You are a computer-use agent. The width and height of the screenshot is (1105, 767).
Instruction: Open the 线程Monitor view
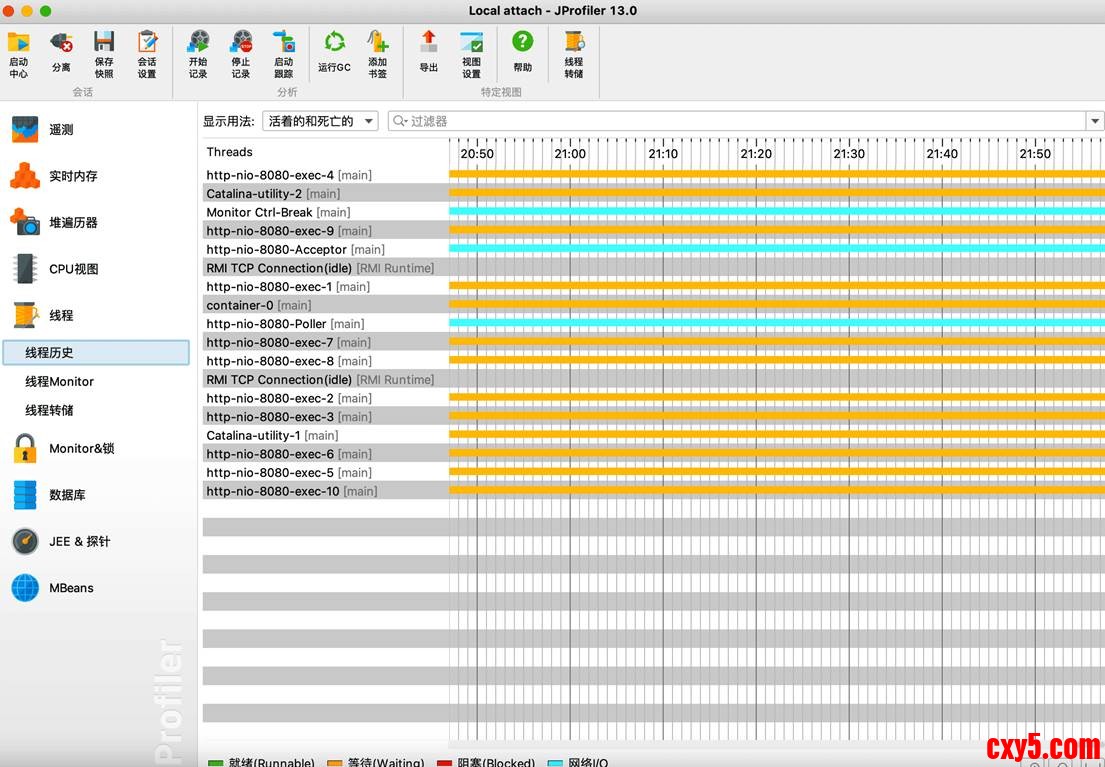pyautogui.click(x=60, y=381)
